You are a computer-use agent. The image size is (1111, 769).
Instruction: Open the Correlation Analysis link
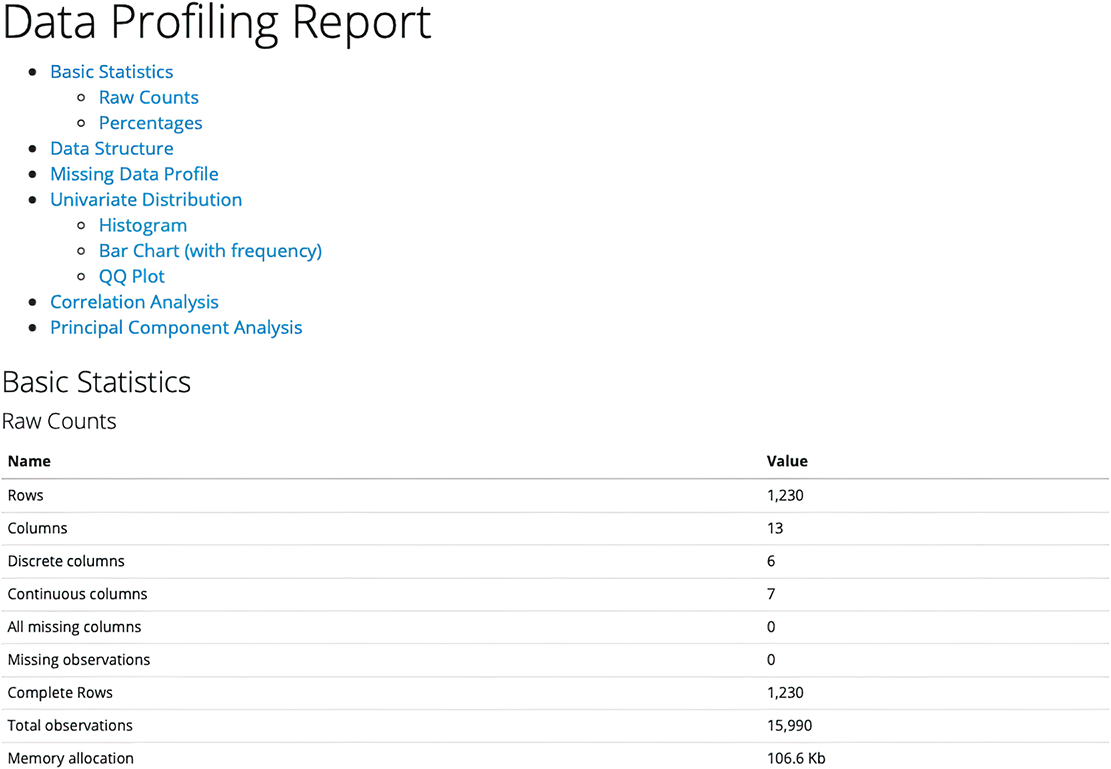pyautogui.click(x=134, y=302)
